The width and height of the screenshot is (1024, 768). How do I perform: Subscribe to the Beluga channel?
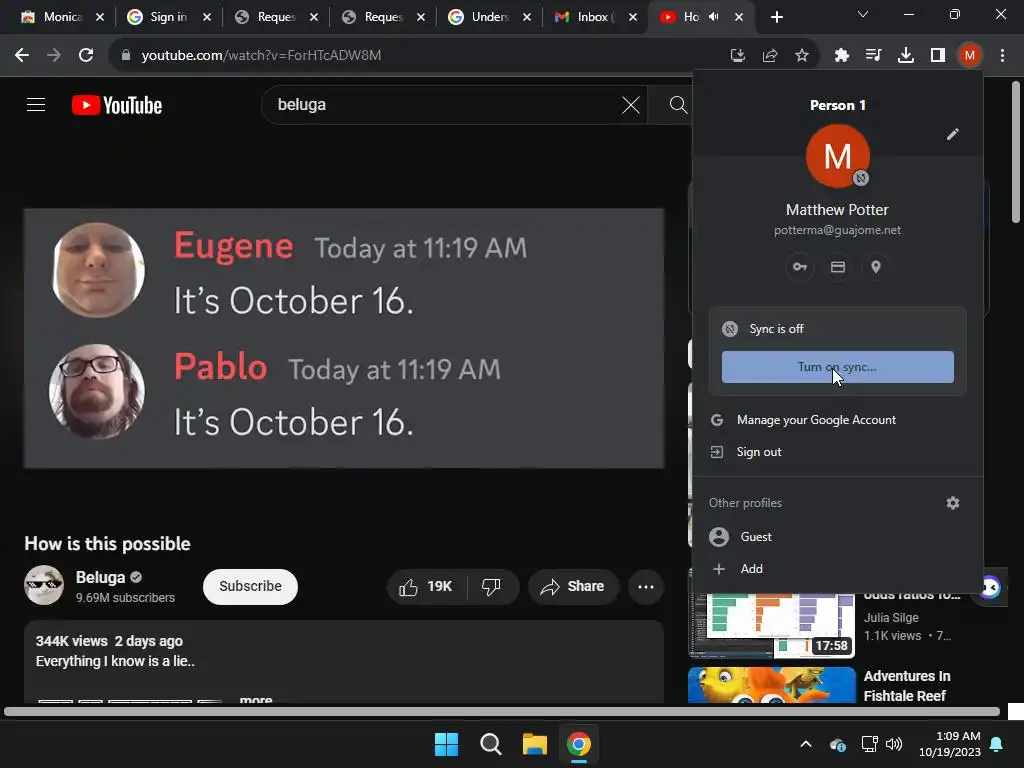[250, 586]
